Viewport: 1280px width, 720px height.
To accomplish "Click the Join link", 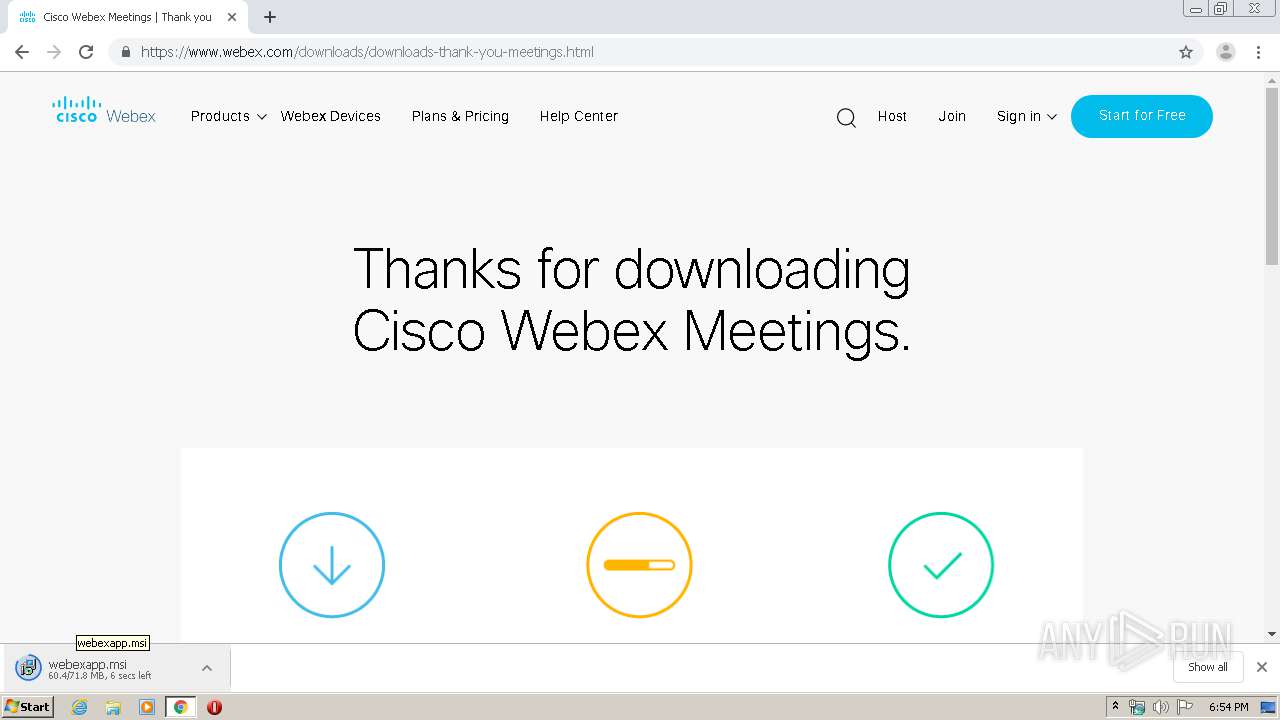I will point(952,116).
